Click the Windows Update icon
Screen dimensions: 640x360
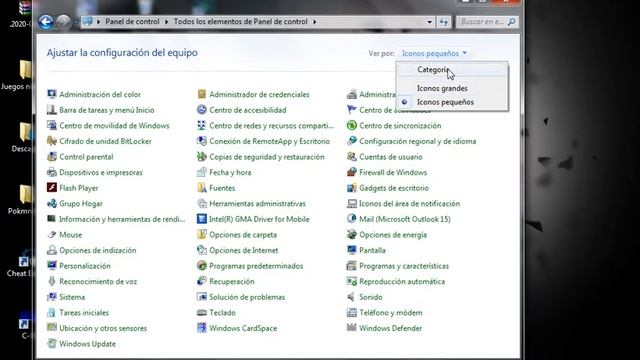51,344
